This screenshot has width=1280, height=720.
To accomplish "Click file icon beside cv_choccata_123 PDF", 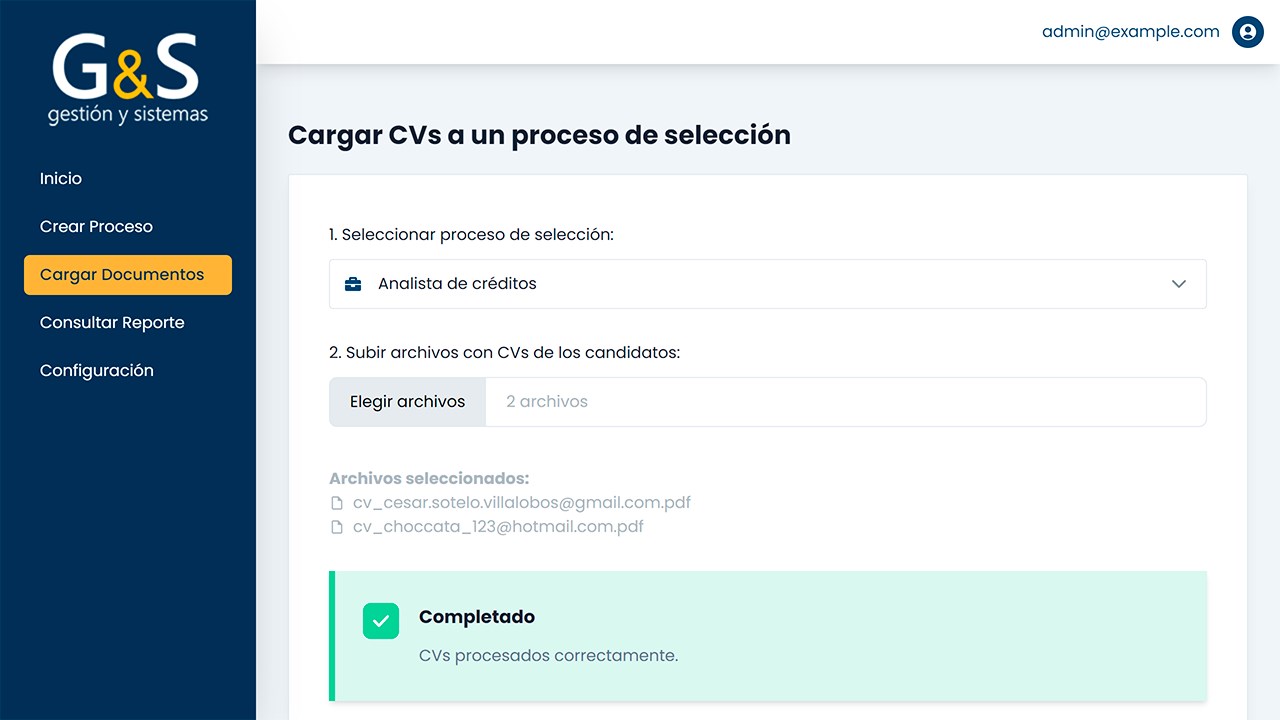I will tap(337, 527).
